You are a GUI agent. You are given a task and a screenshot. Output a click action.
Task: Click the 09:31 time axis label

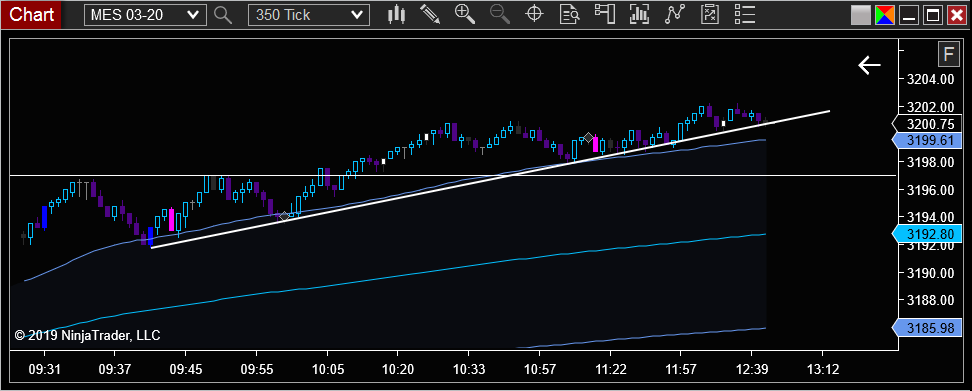tap(45, 370)
